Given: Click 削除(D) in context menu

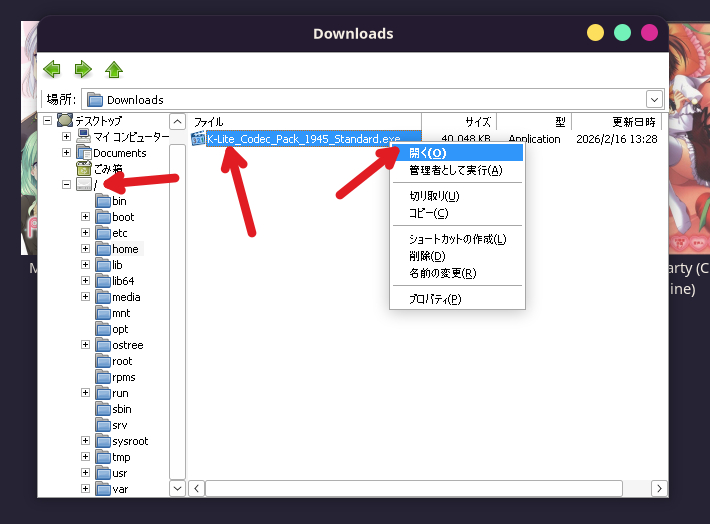Looking at the screenshot, I should (x=427, y=256).
